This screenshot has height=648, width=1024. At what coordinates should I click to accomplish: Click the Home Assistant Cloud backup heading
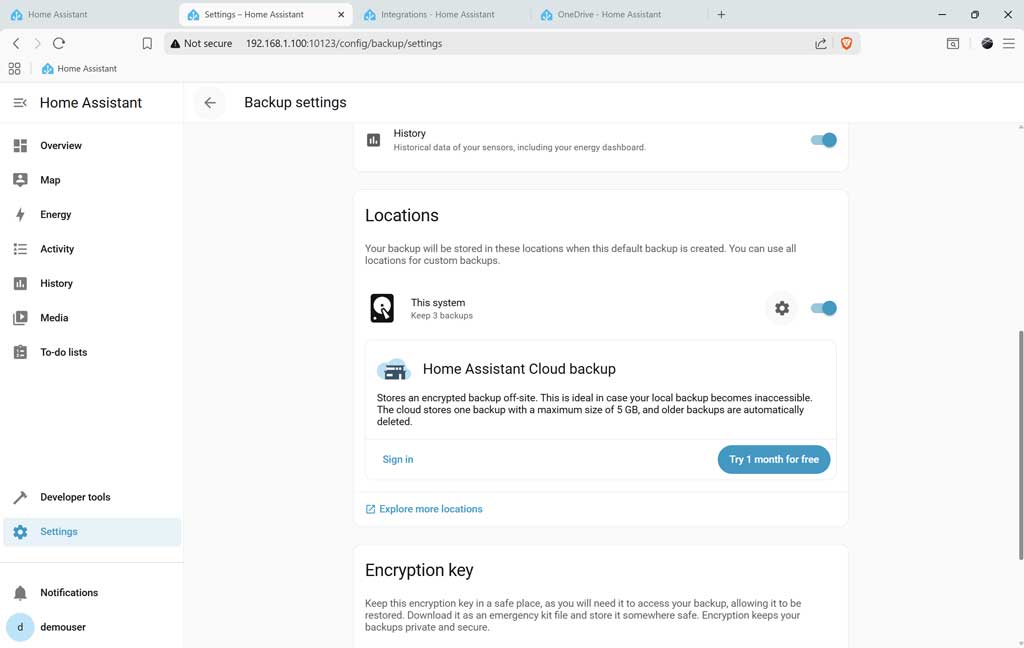point(519,369)
